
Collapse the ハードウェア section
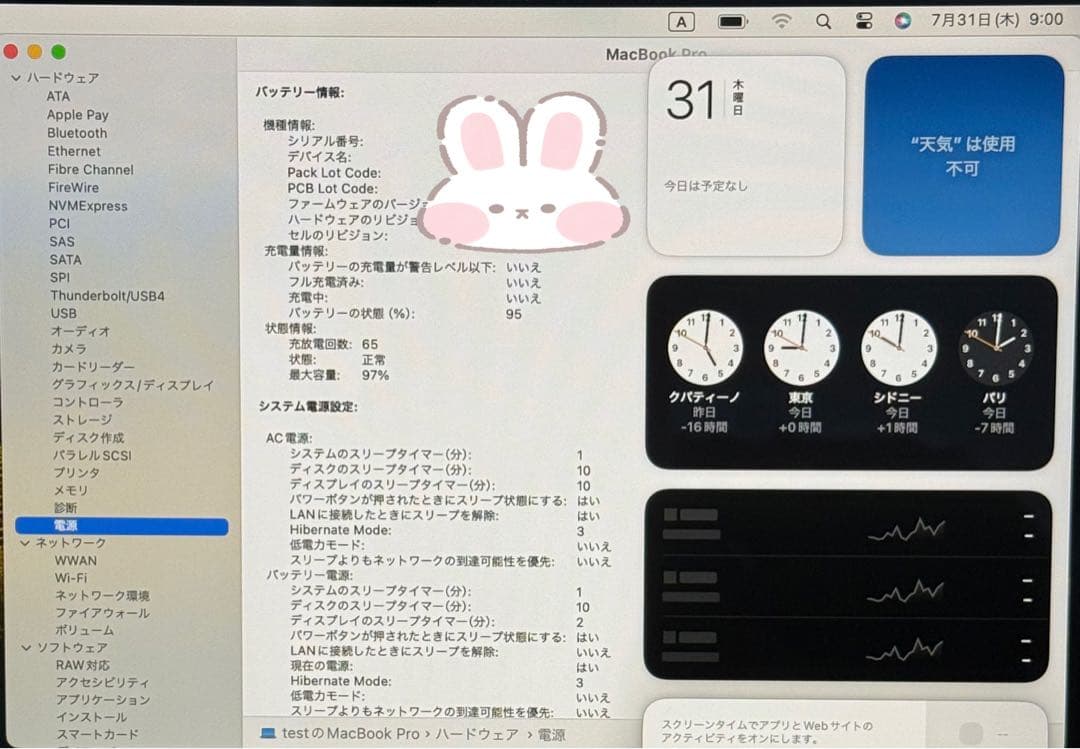14,77
